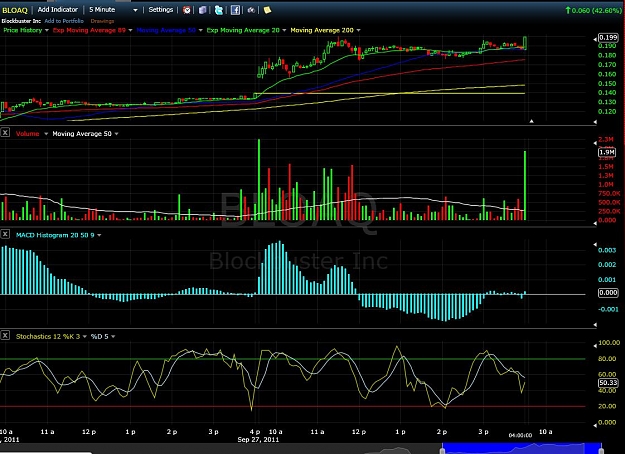Image resolution: width=625 pixels, height=454 pixels.
Task: Click the binoculars watch icon
Action: (251, 10)
